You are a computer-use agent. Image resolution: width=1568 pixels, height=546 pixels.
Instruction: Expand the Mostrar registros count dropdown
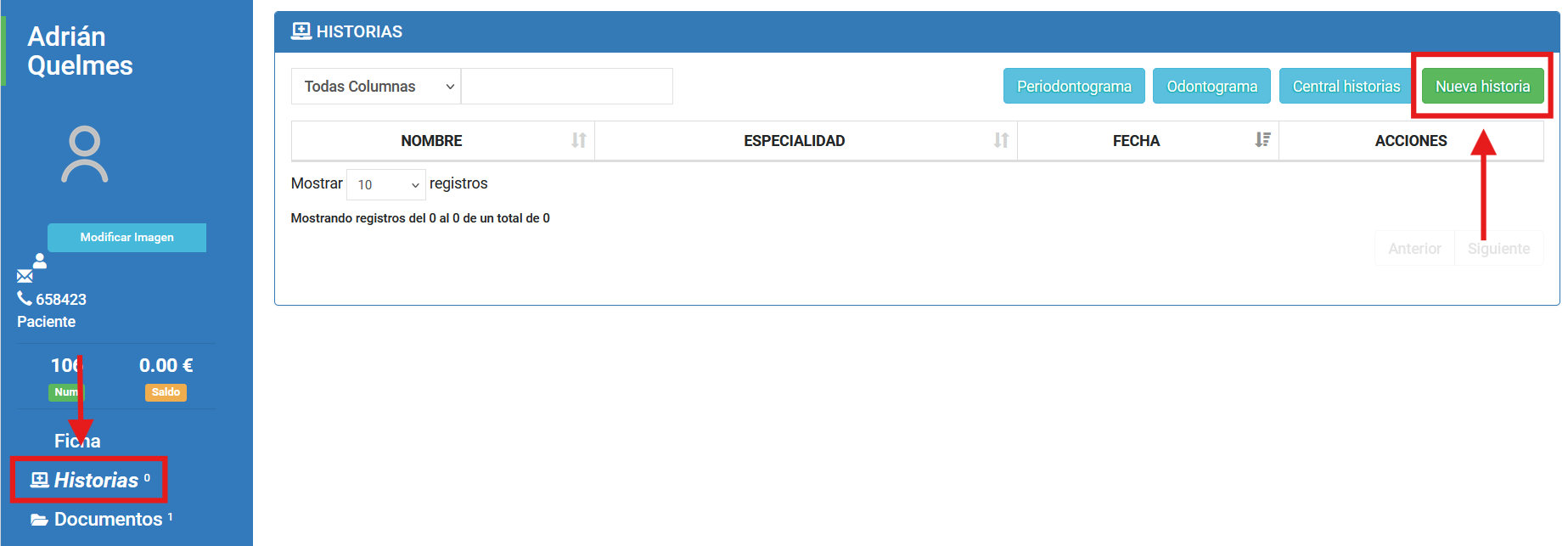(386, 184)
